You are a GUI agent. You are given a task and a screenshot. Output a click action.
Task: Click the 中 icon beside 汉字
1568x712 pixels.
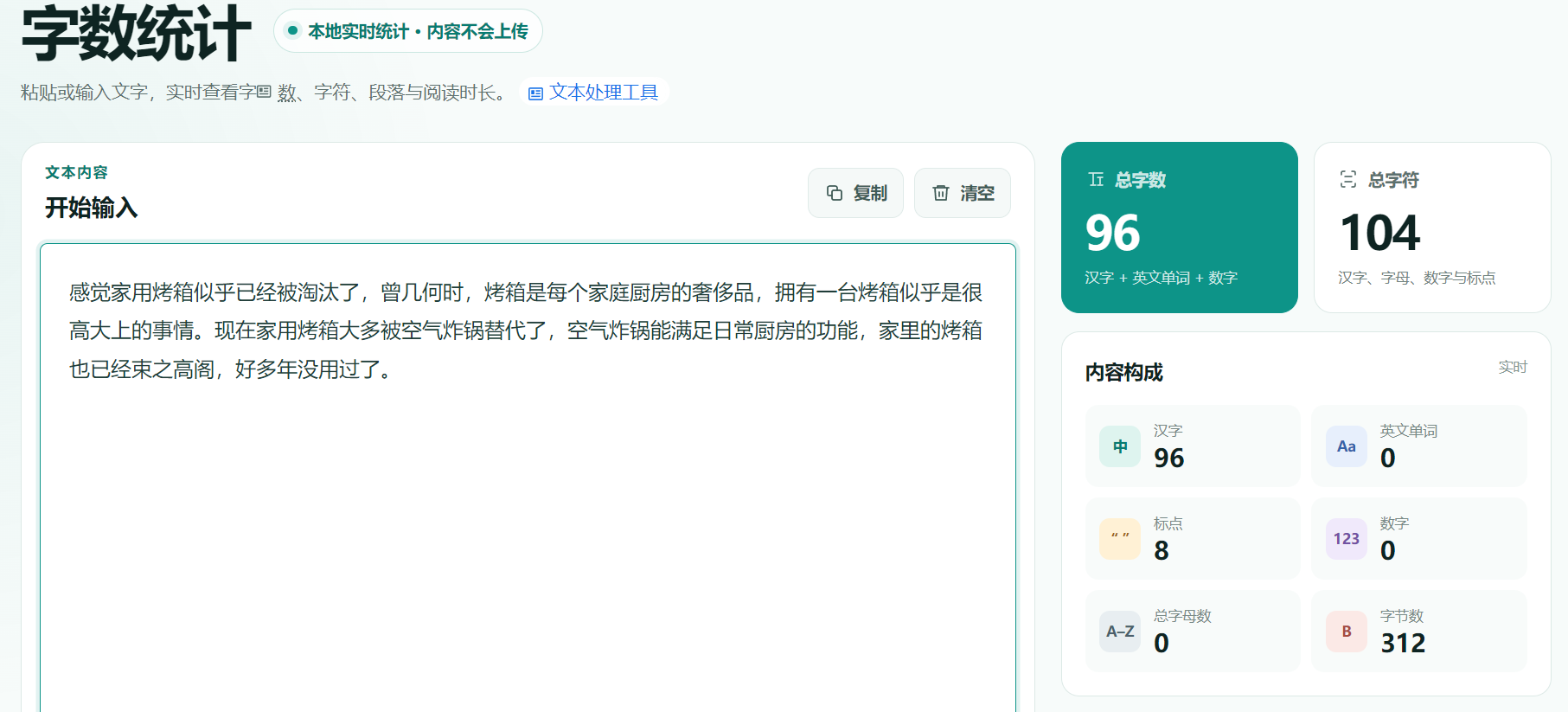[x=1120, y=446]
